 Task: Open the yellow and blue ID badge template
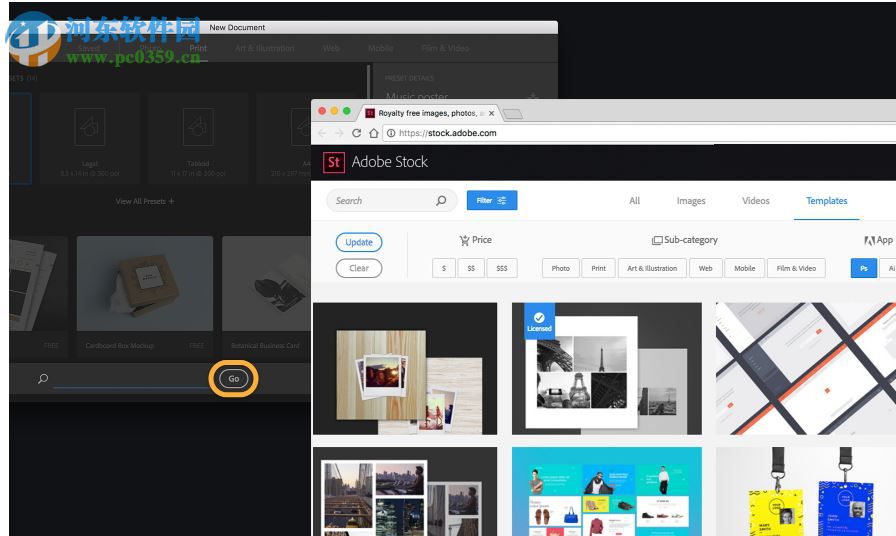[x=806, y=491]
